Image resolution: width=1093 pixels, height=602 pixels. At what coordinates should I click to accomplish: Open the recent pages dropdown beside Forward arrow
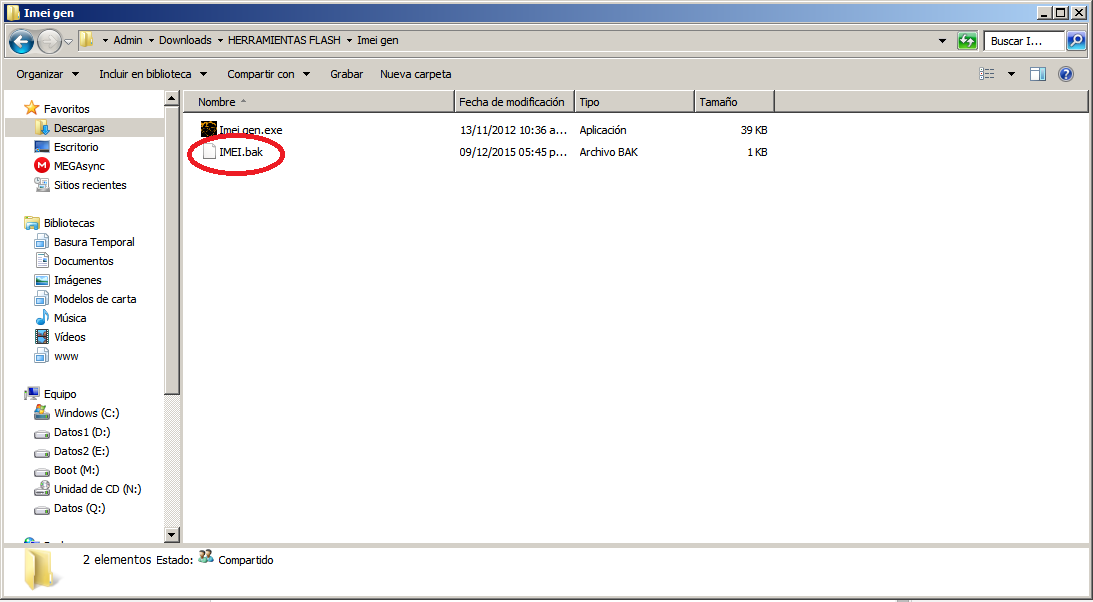pyautogui.click(x=68, y=41)
